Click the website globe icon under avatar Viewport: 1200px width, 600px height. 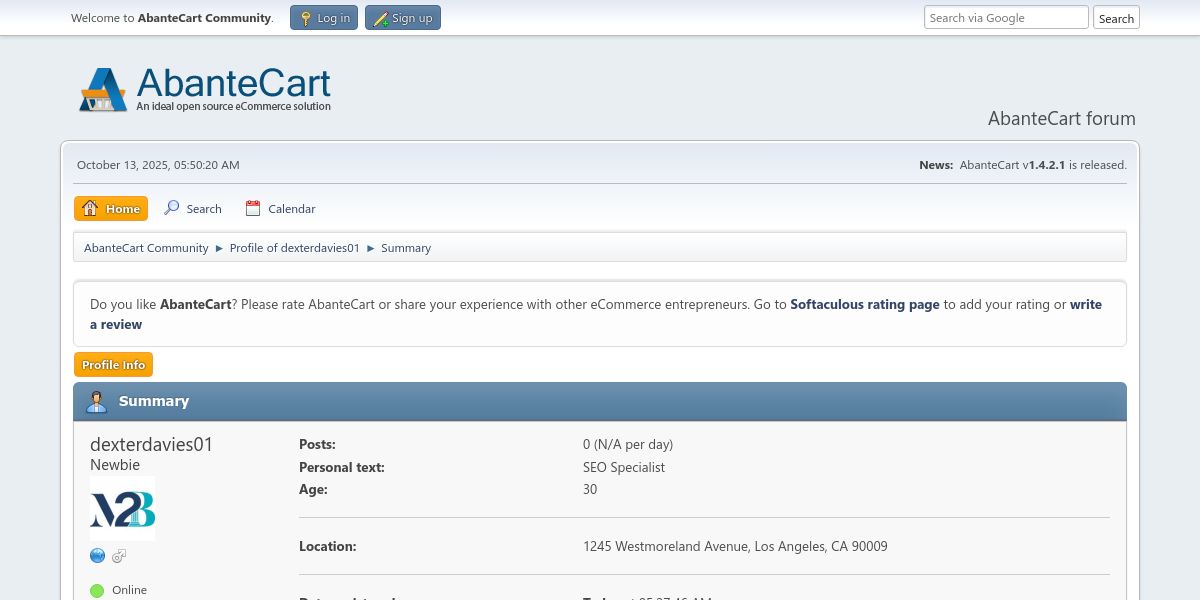(97, 556)
